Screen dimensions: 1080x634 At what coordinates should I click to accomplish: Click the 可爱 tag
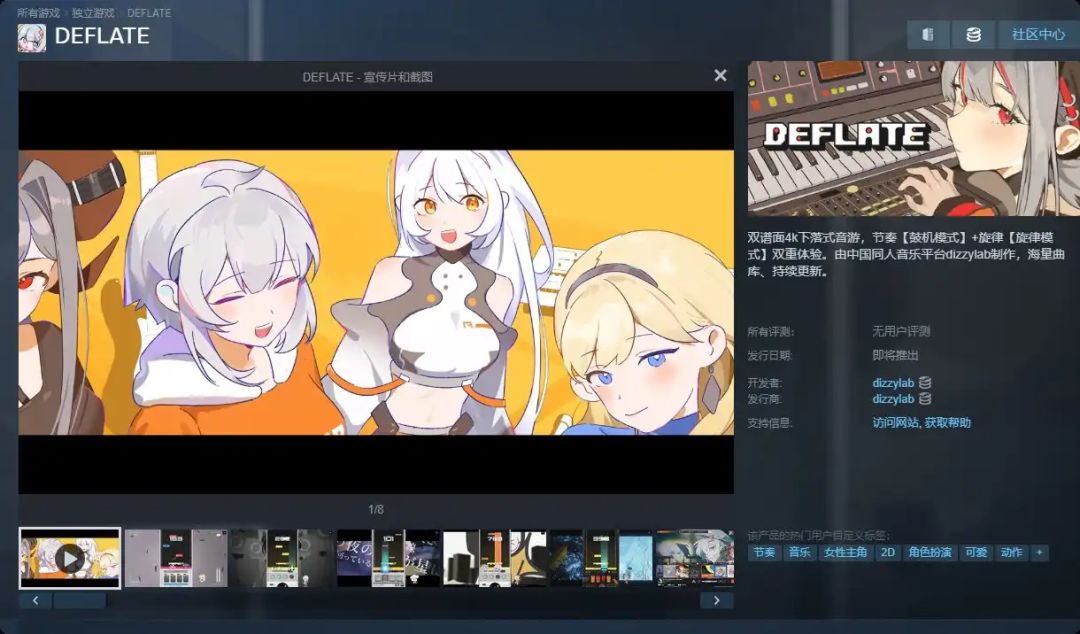tap(976, 553)
